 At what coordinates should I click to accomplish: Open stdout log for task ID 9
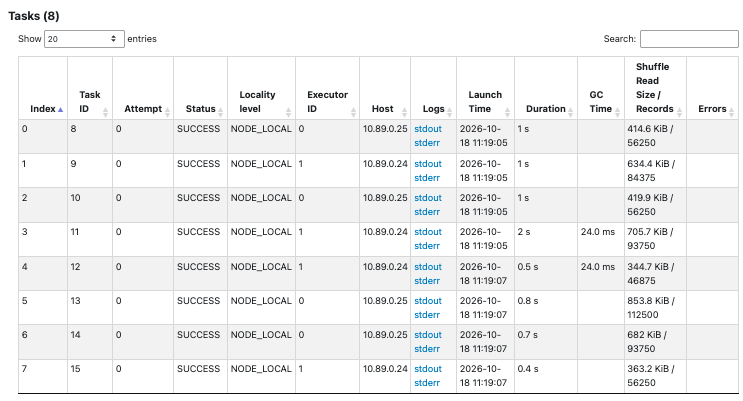tap(428, 164)
